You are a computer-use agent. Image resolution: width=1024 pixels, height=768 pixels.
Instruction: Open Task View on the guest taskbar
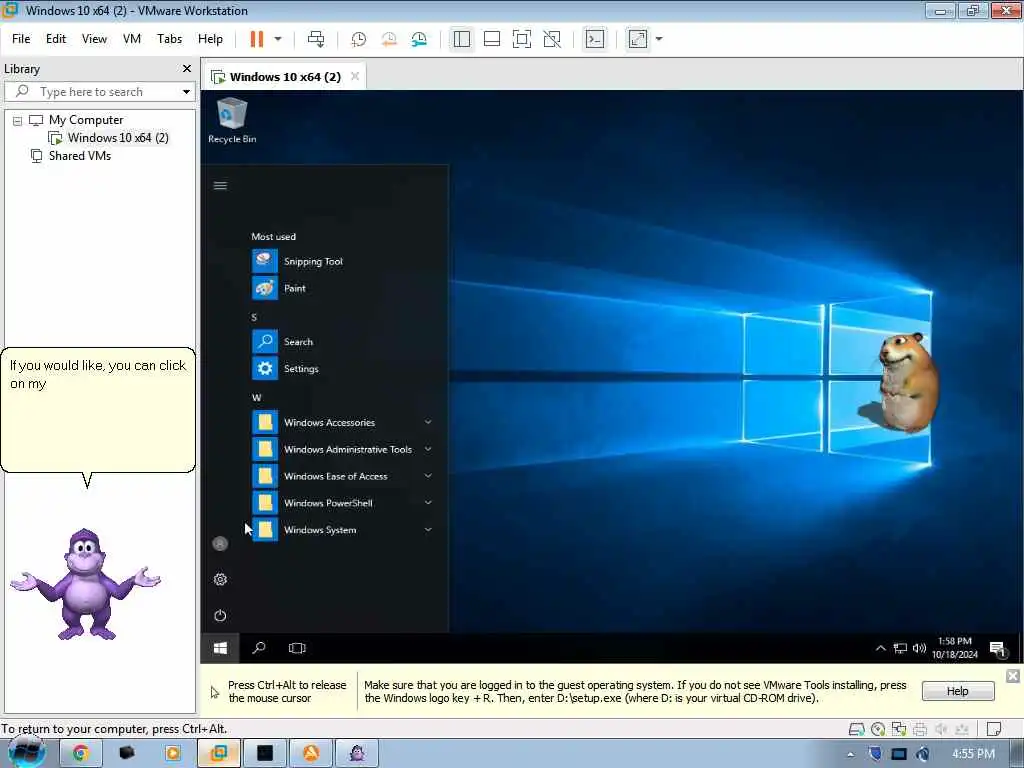(297, 648)
